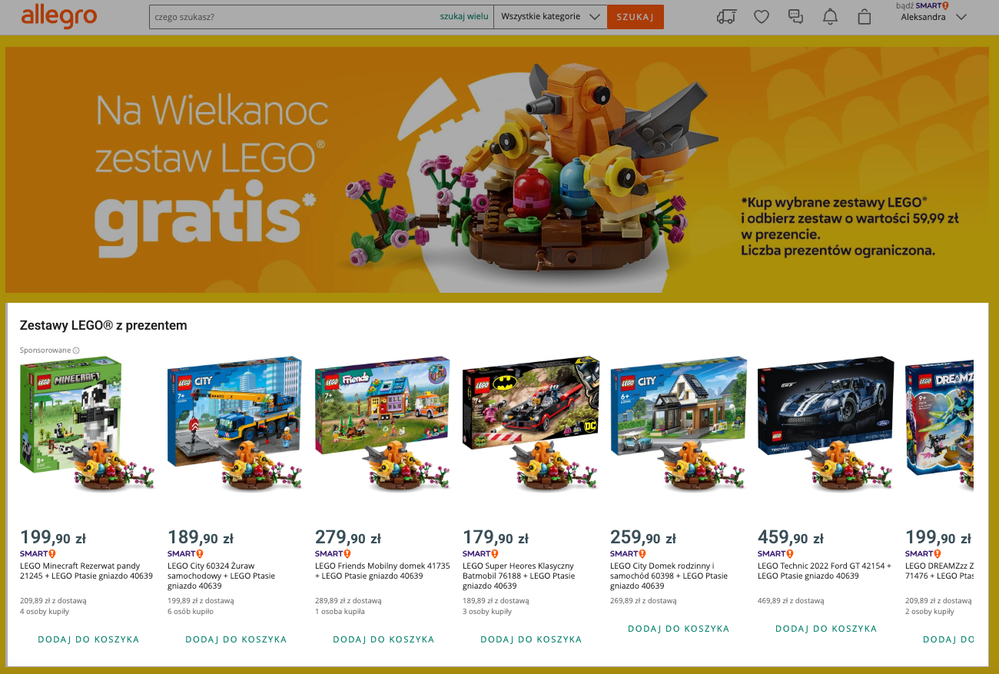Expand the Aleksandra account menu
Image resolution: width=999 pixels, height=674 pixels.
(x=933, y=17)
